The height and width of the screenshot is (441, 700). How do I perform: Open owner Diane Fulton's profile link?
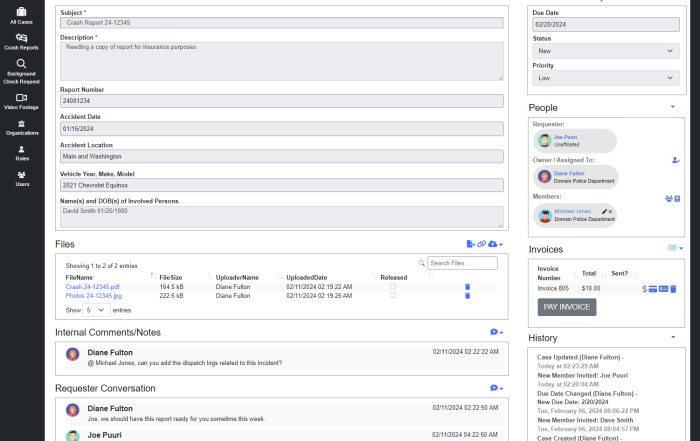click(569, 173)
